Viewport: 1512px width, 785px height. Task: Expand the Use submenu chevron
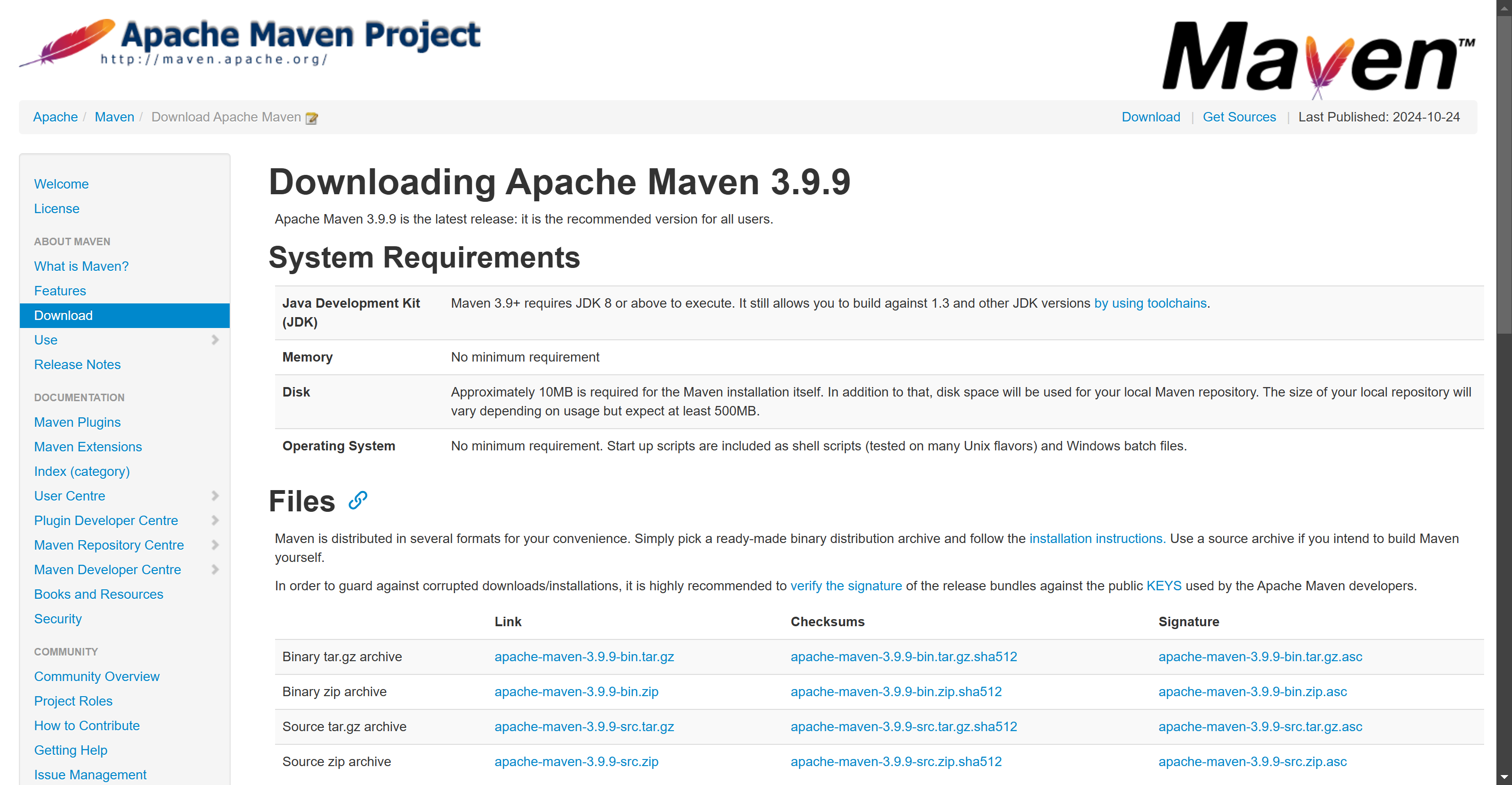coord(215,340)
